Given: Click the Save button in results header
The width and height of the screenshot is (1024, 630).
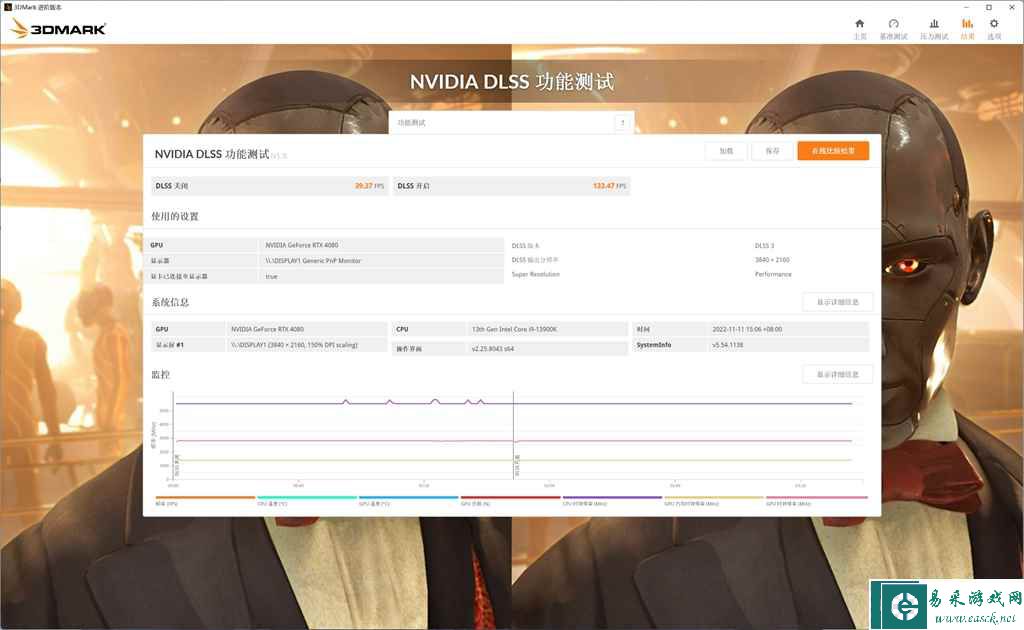Looking at the screenshot, I should point(772,151).
